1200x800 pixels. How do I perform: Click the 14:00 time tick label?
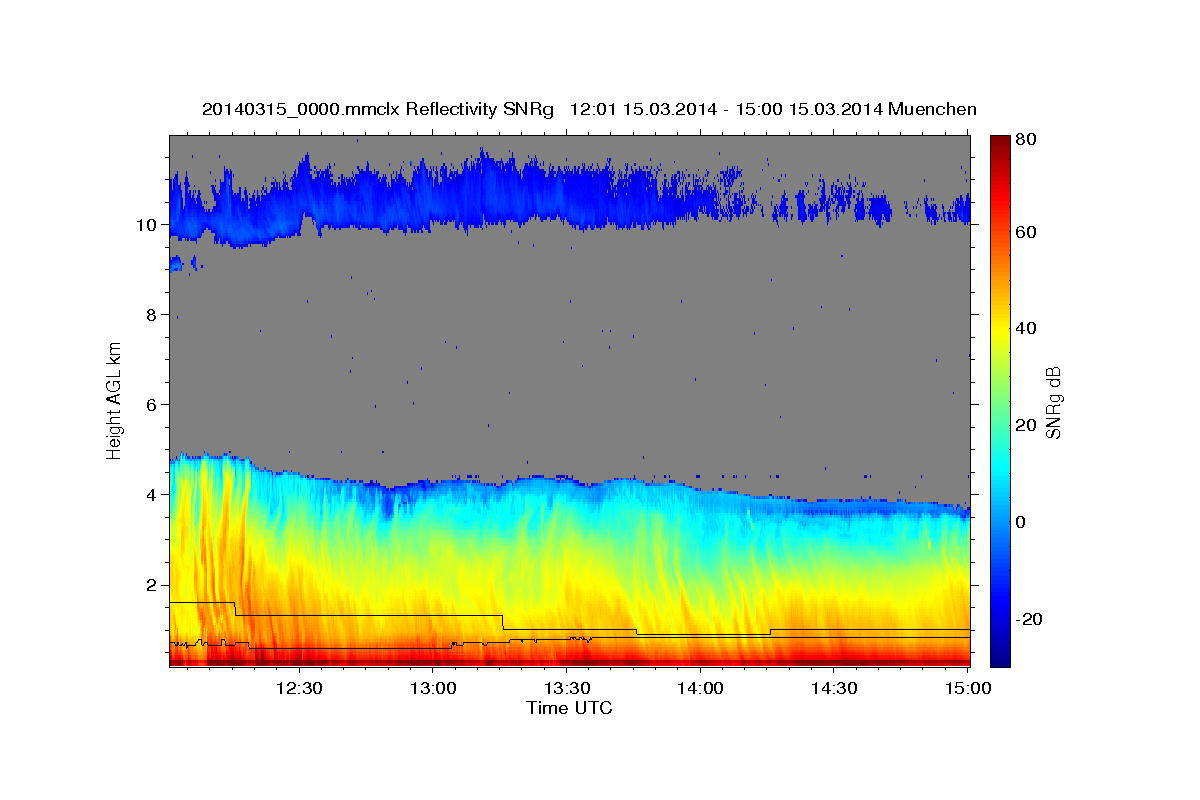coord(700,688)
